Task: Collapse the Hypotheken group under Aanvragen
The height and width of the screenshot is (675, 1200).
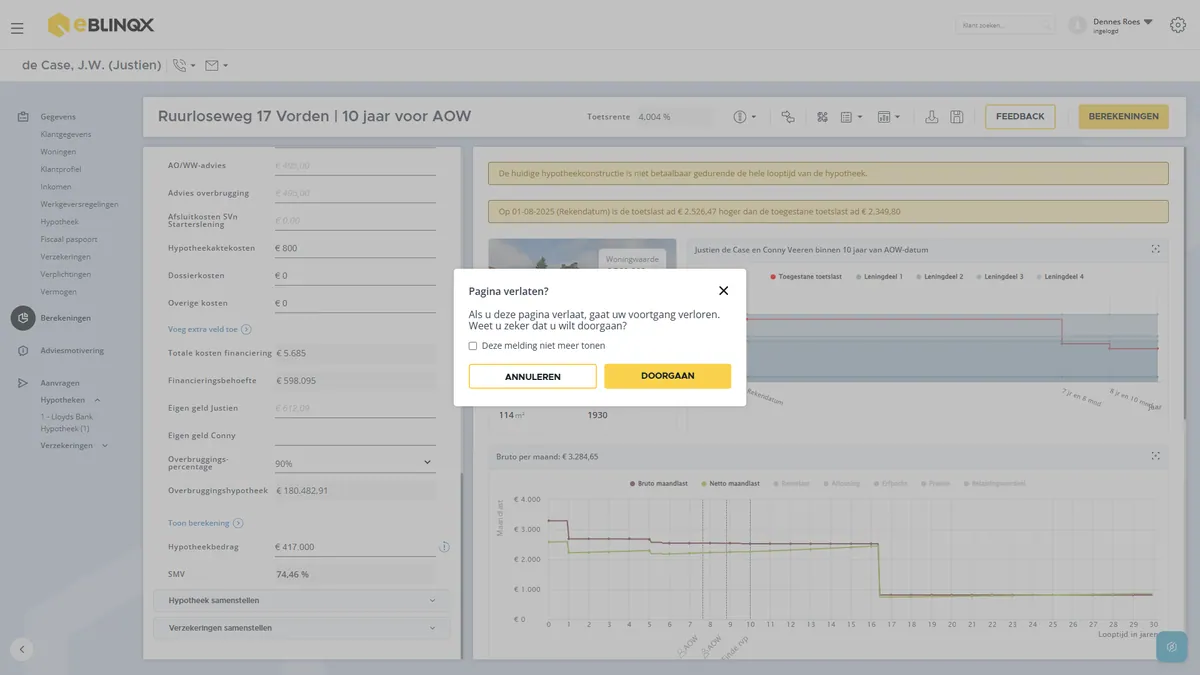Action: (x=97, y=400)
